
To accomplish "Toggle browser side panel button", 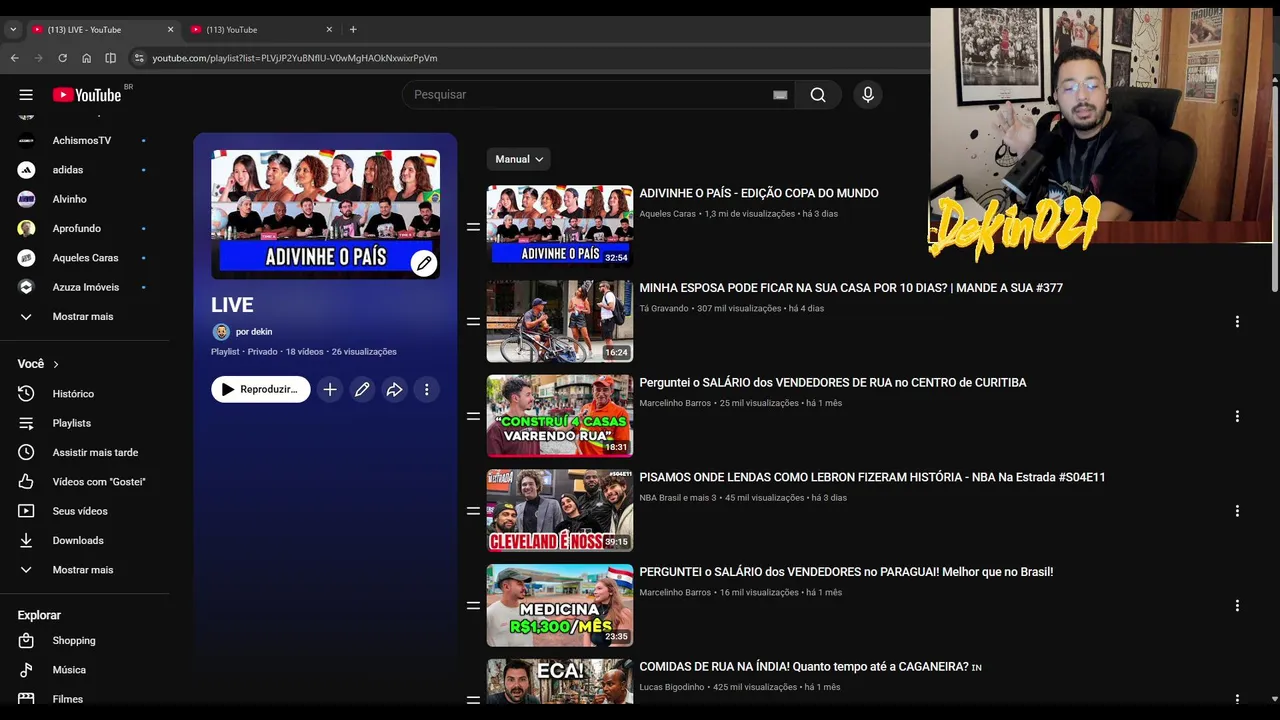I will pos(111,58).
